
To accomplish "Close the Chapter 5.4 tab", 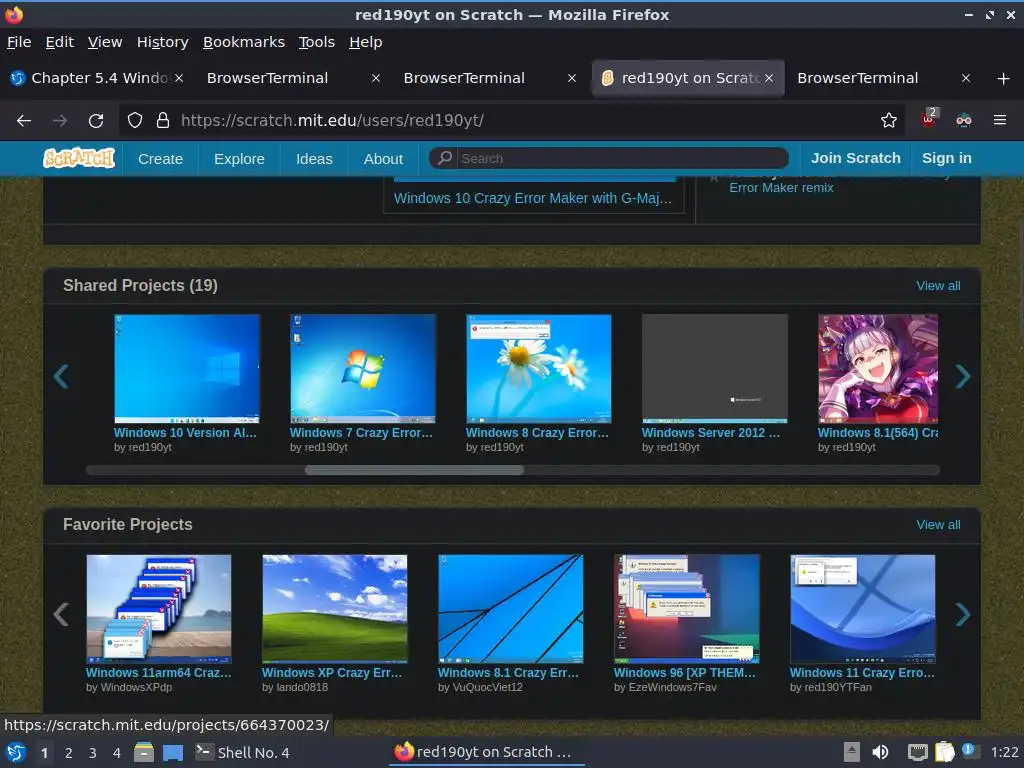I will click(179, 78).
